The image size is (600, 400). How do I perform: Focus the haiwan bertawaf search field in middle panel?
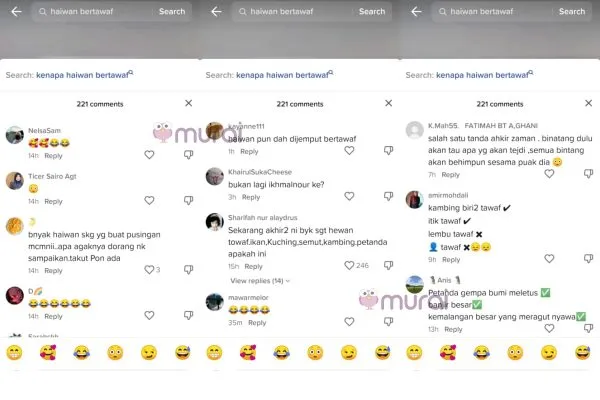pos(295,11)
